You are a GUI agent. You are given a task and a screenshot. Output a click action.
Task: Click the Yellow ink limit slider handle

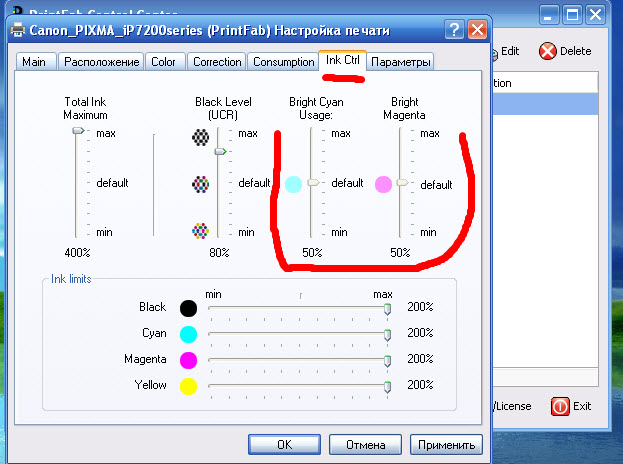point(387,387)
